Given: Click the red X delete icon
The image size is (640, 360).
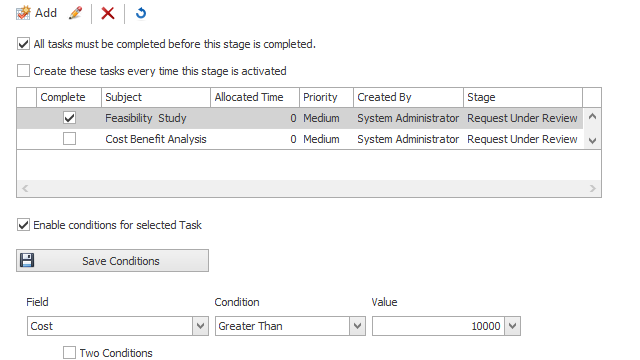Looking at the screenshot, I should [108, 13].
